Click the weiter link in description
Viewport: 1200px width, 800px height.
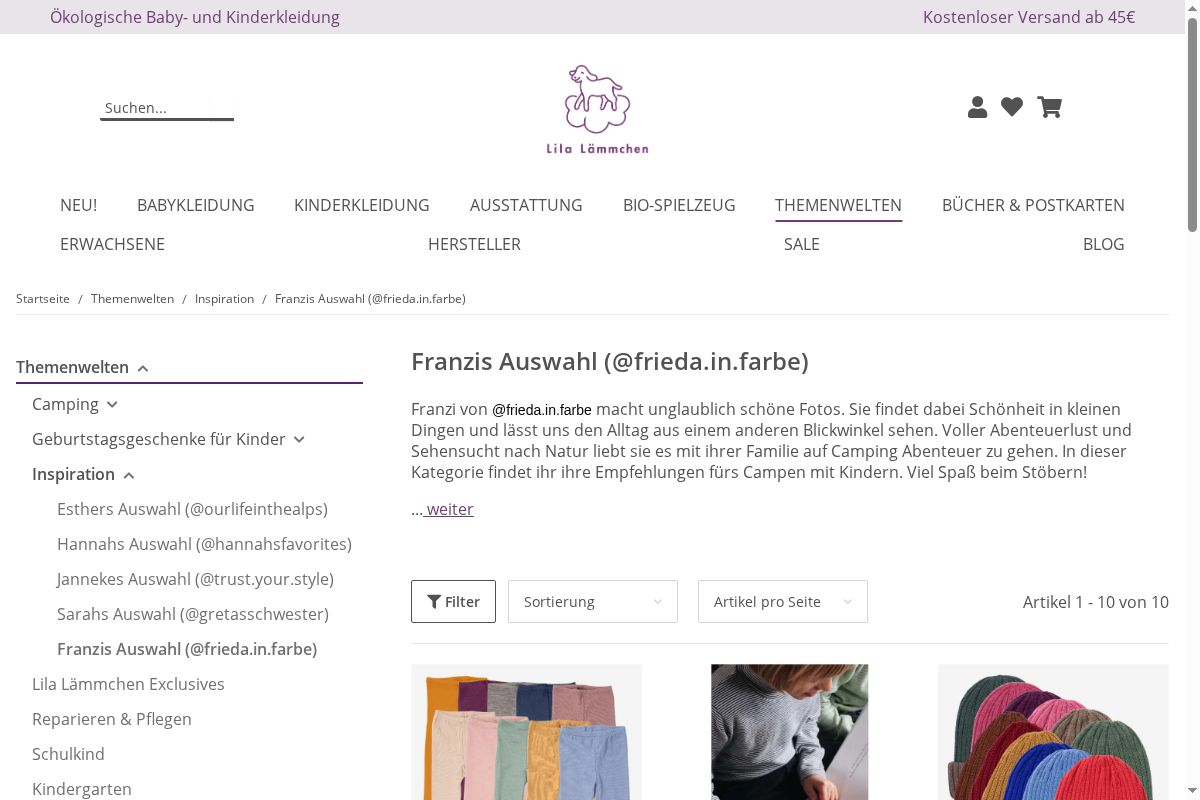coord(449,509)
